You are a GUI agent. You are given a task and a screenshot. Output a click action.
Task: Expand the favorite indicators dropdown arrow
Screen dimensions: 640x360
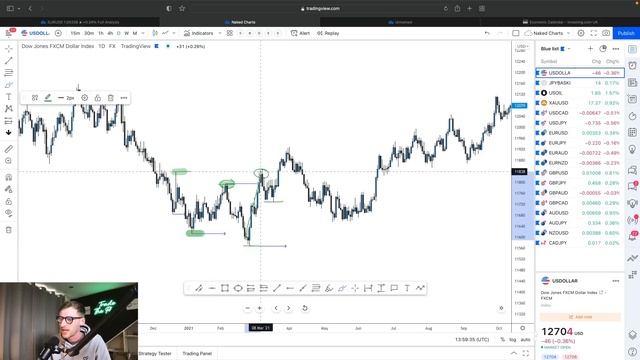click(x=220, y=33)
